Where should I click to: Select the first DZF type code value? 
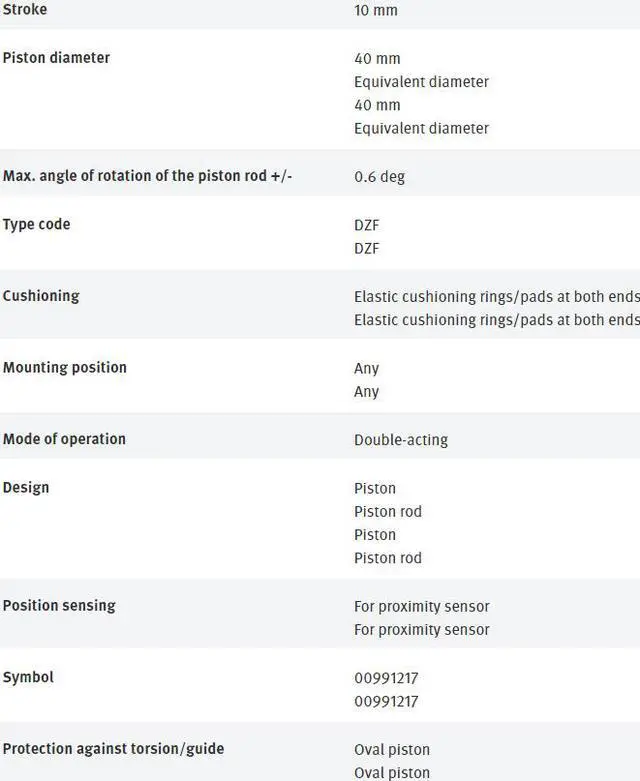[367, 225]
